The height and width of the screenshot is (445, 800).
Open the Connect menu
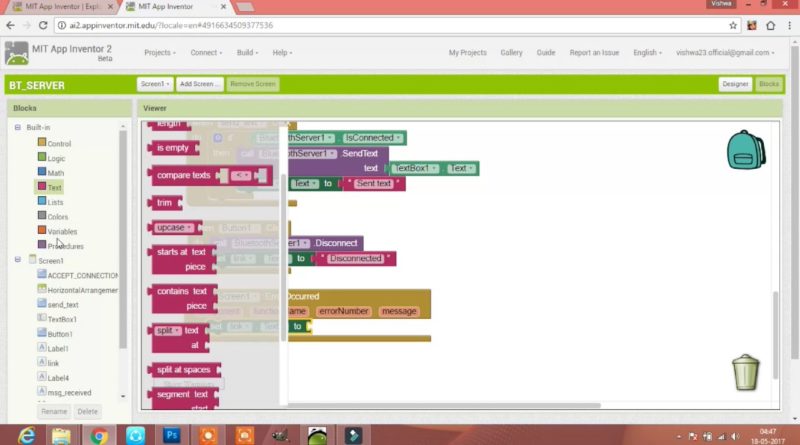[x=206, y=53]
